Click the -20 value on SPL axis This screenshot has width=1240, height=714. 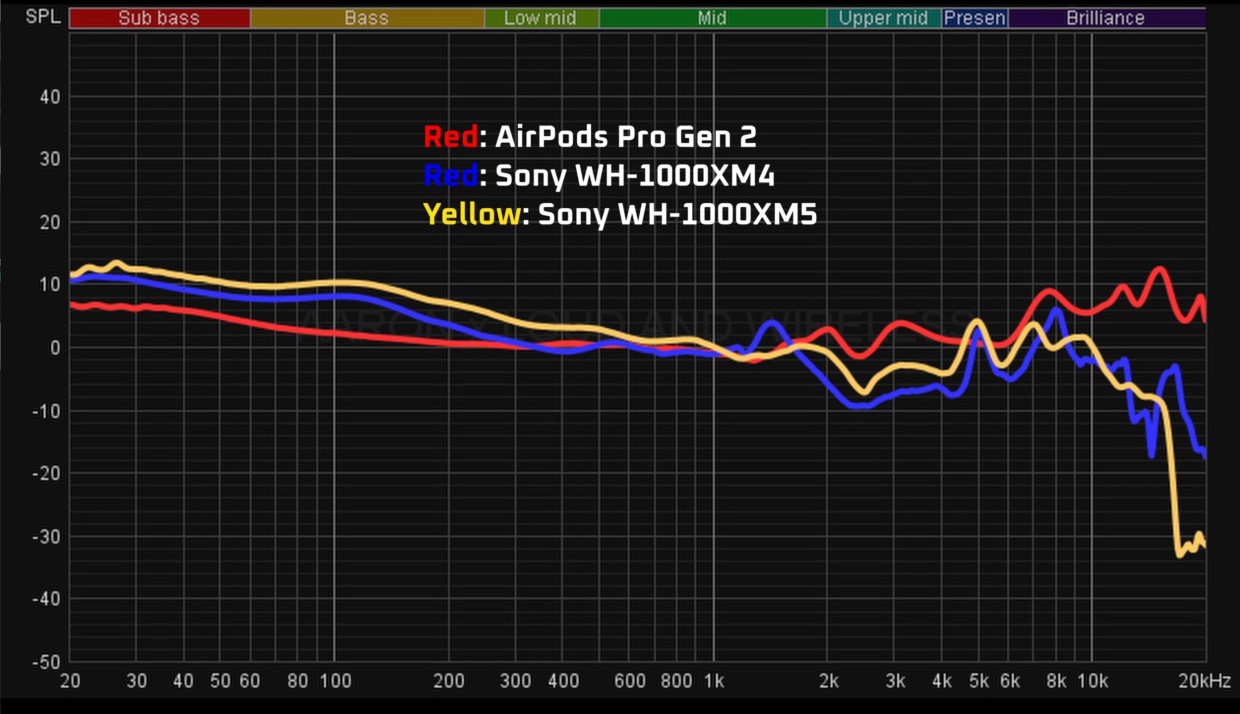click(x=46, y=473)
